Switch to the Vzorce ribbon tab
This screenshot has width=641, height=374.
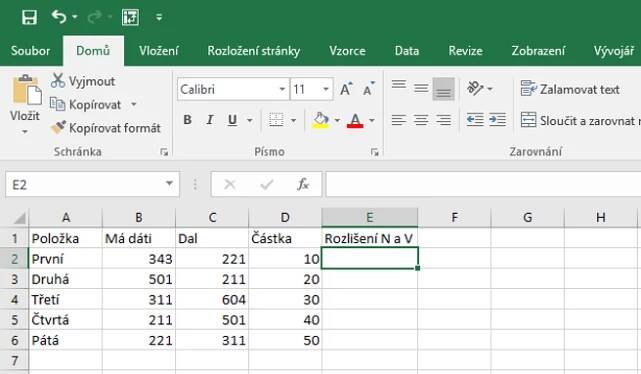coord(347,51)
